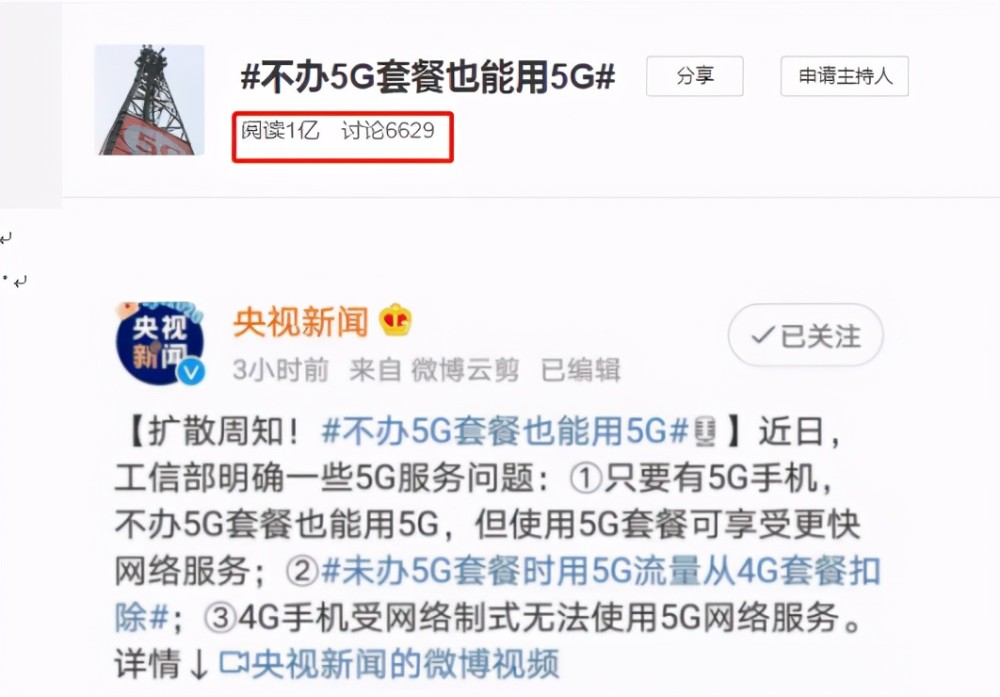Click the 申请主持人 button
The width and height of the screenshot is (1000, 697).
pyautogui.click(x=844, y=77)
